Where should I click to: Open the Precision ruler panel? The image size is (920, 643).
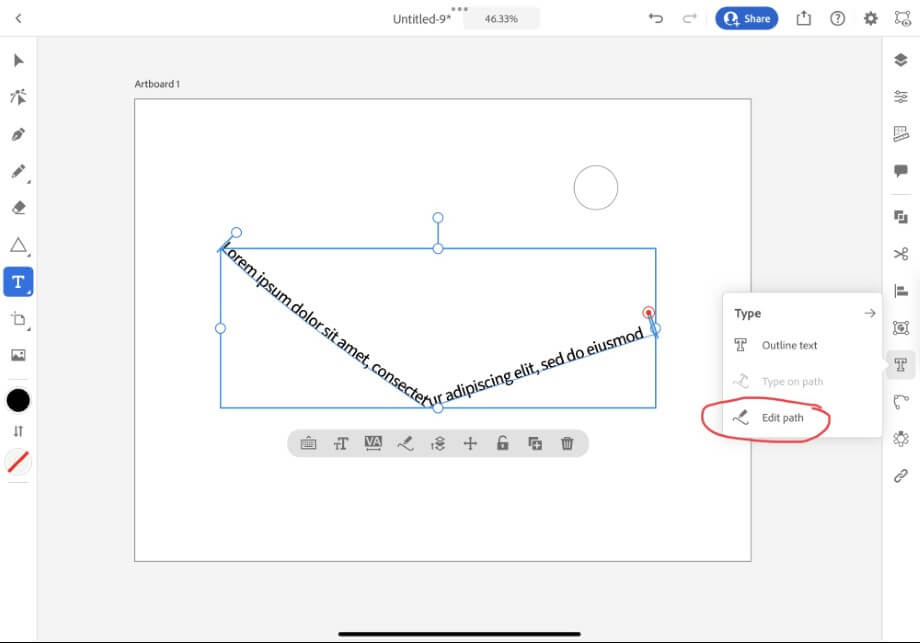(x=901, y=134)
